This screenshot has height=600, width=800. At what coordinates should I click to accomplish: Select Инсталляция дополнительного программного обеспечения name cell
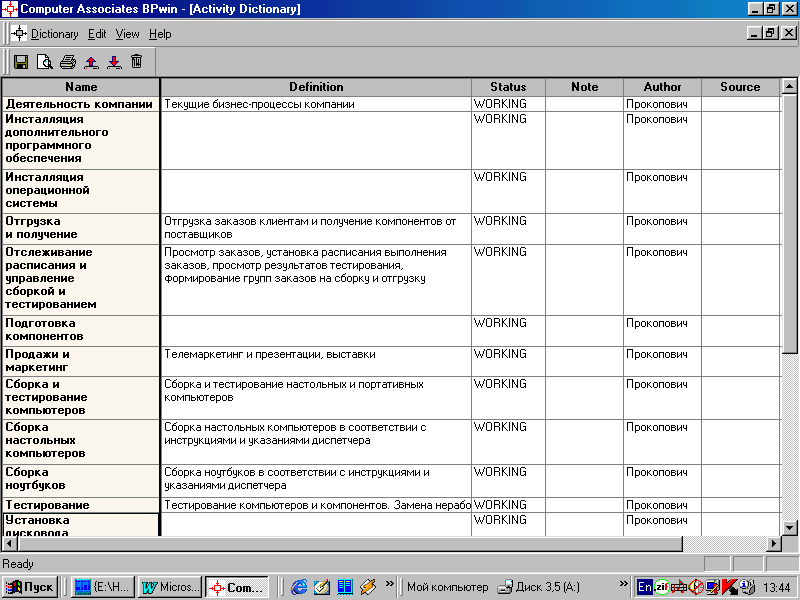click(81, 140)
